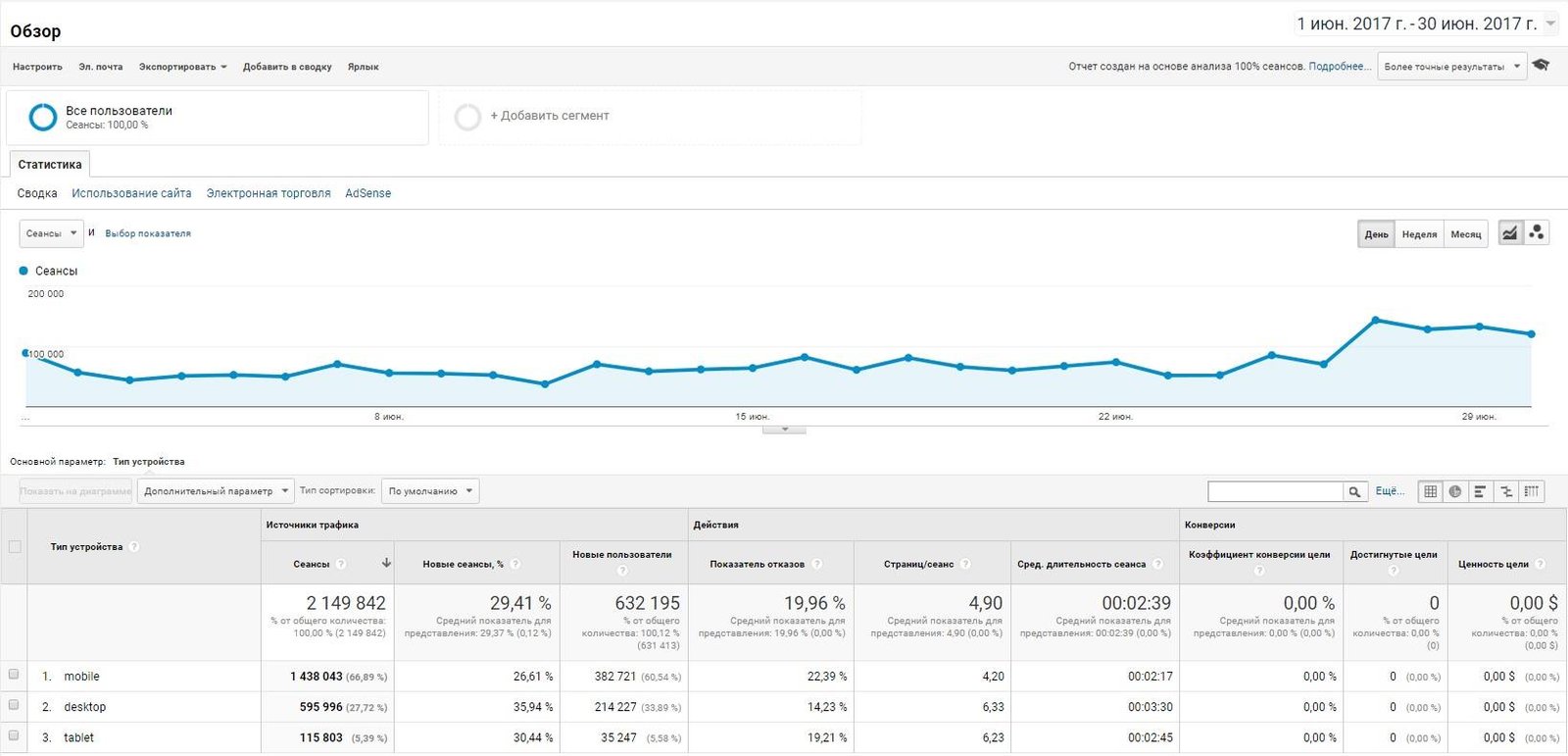Select the comparison view icon
The width and height of the screenshot is (1568, 756).
point(1506,491)
